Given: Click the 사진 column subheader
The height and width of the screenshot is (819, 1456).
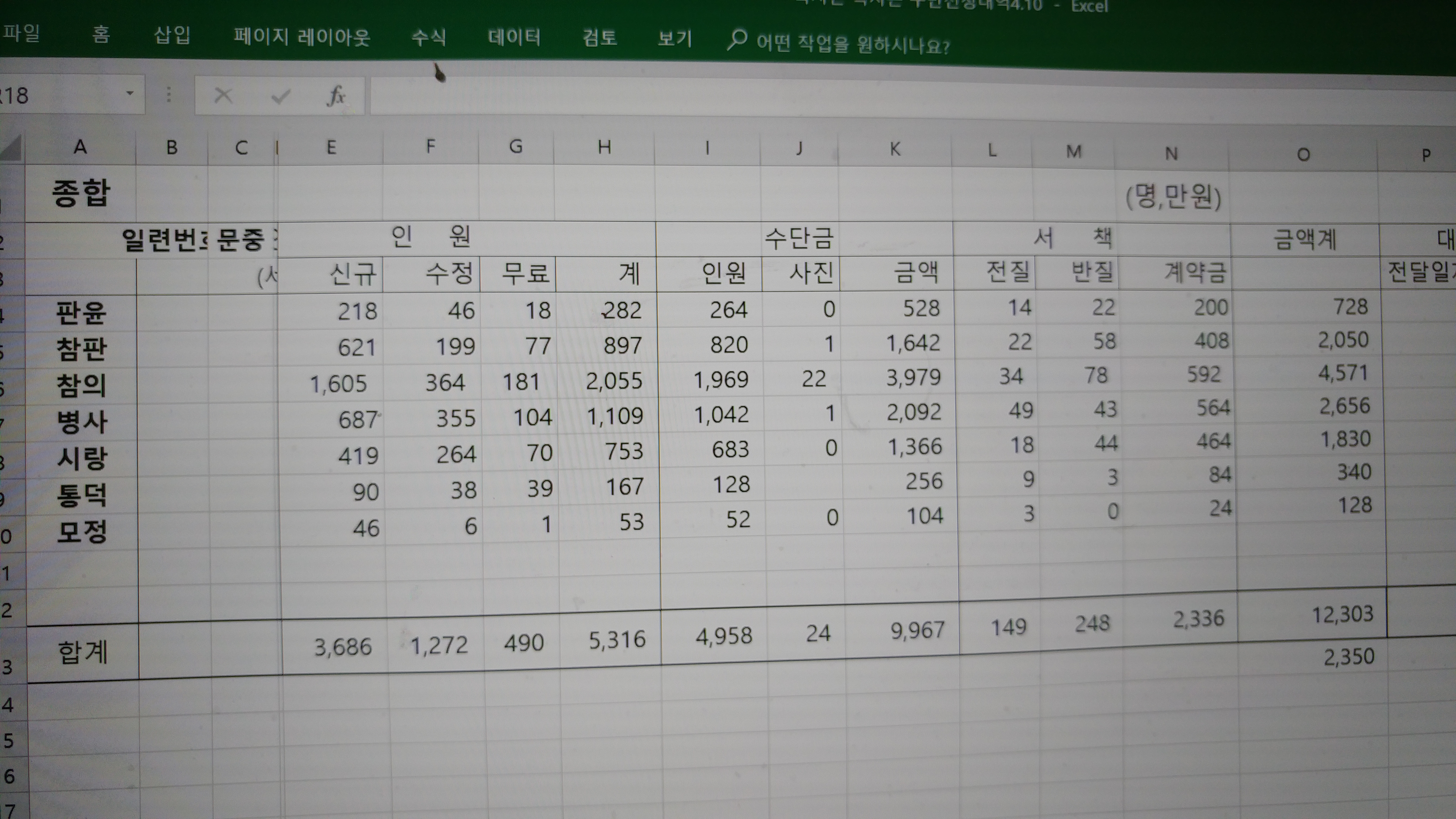Looking at the screenshot, I should click(x=801, y=274).
